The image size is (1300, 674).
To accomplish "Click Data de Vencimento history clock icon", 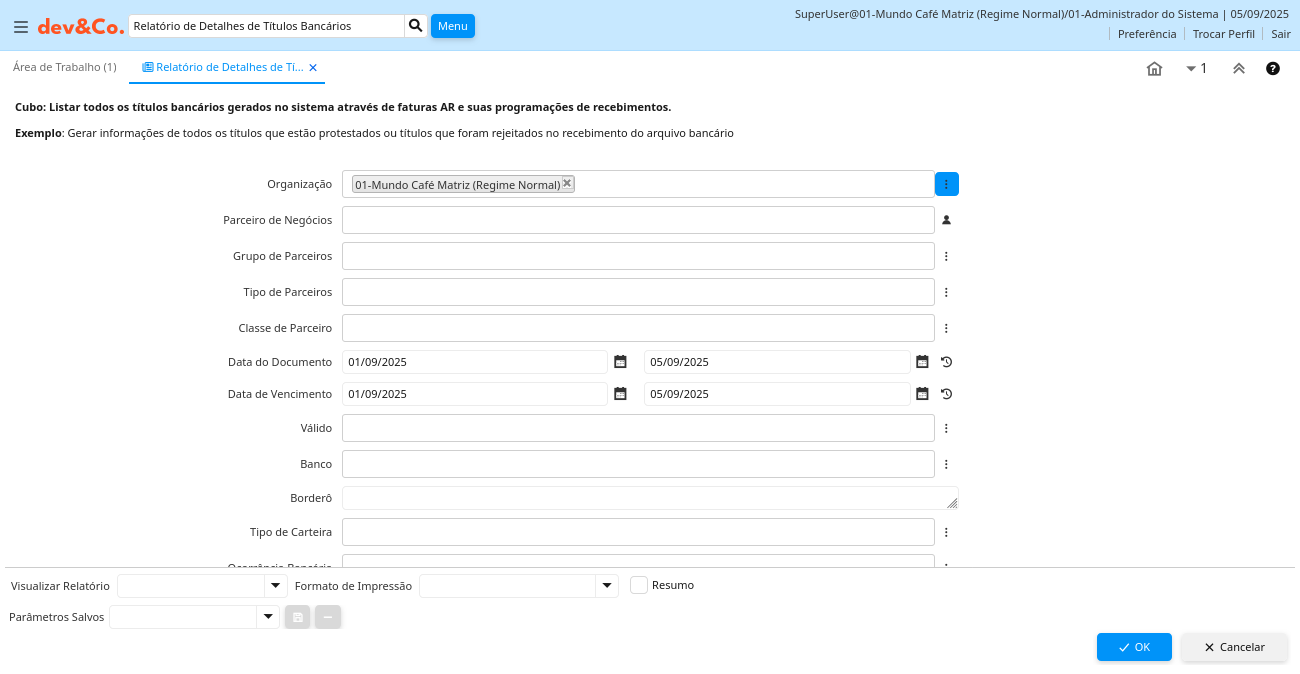I will [946, 394].
